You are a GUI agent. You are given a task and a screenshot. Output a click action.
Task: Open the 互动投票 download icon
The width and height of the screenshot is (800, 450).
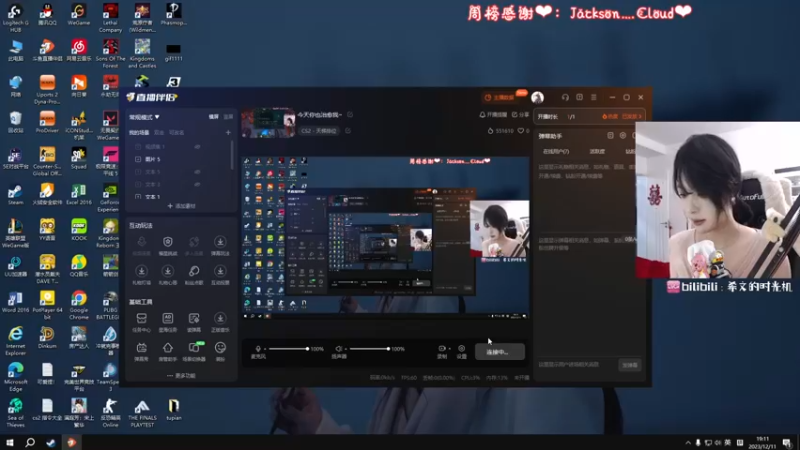[220, 271]
